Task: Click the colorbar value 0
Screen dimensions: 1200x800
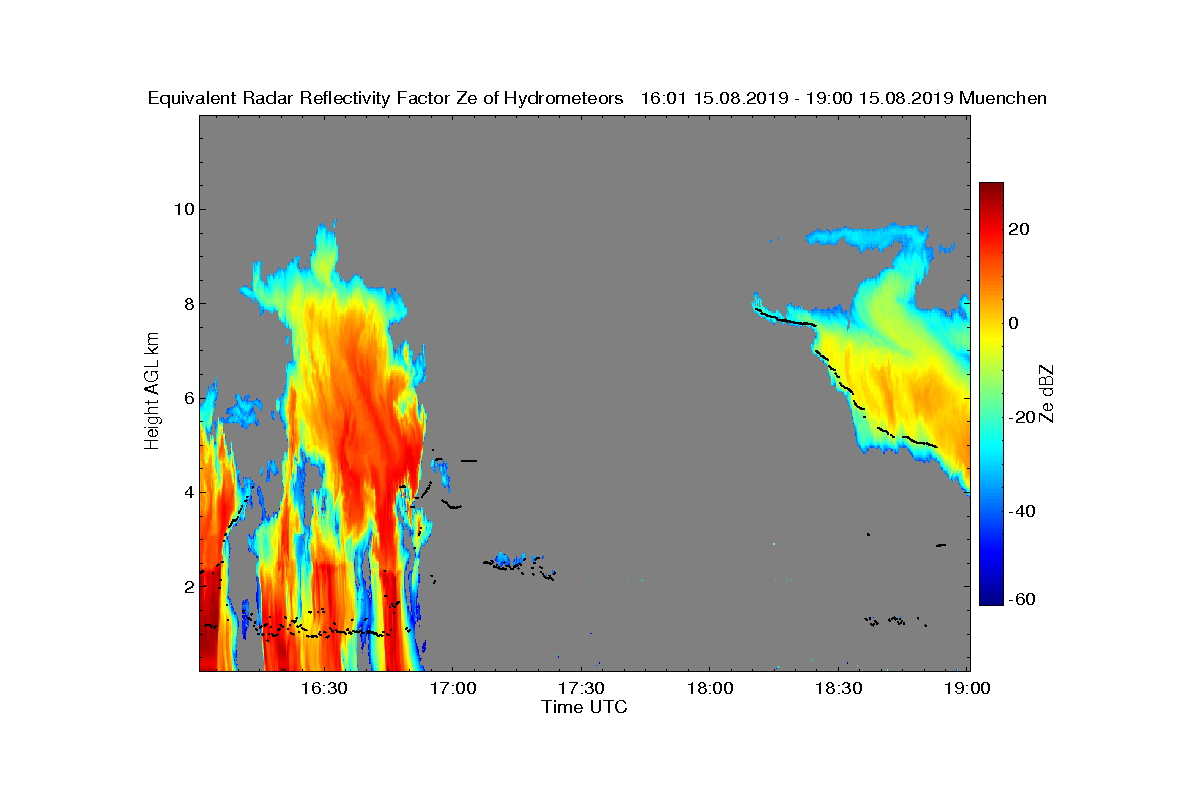Action: point(1015,323)
